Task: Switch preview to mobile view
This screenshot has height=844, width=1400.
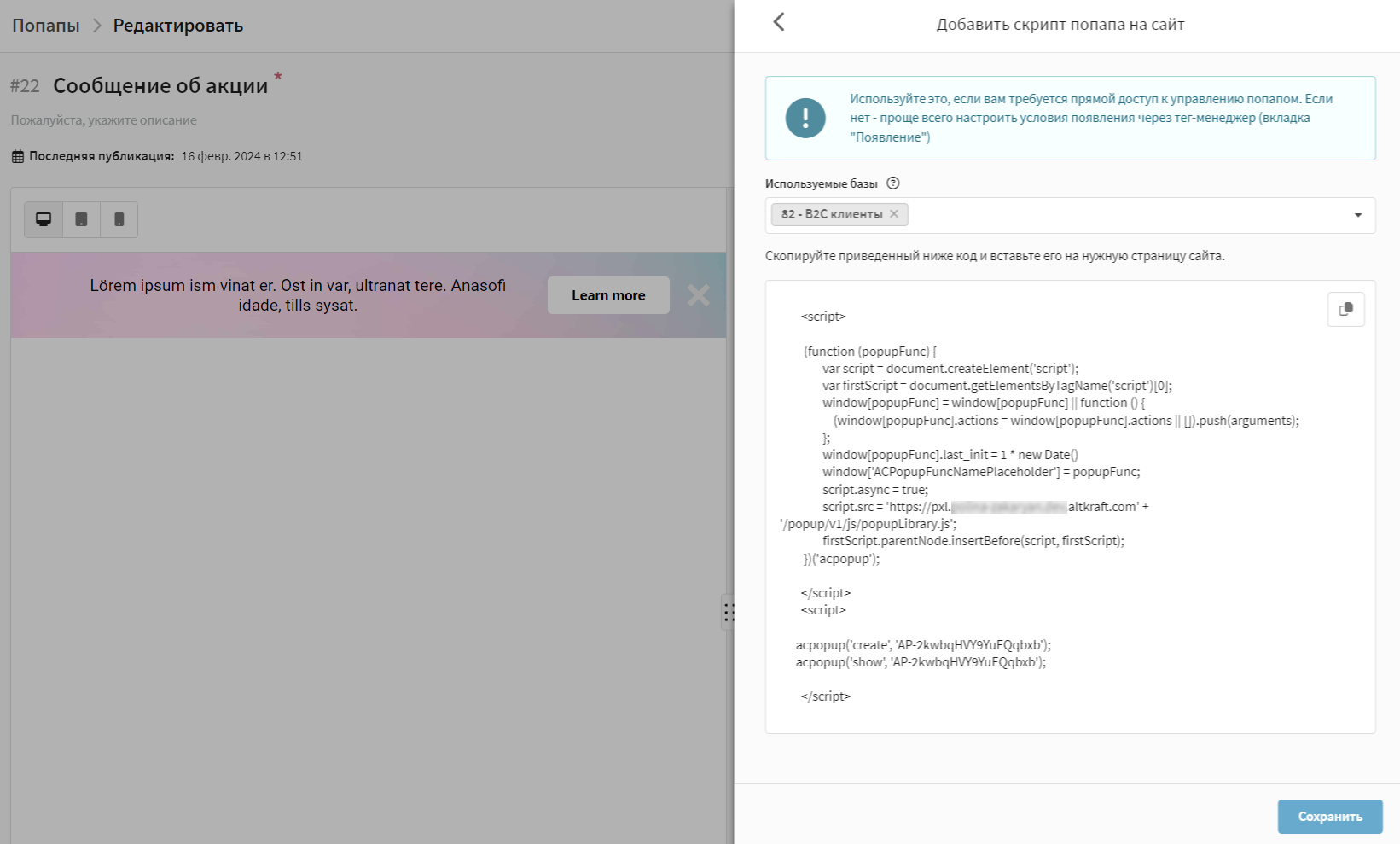Action: point(119,219)
